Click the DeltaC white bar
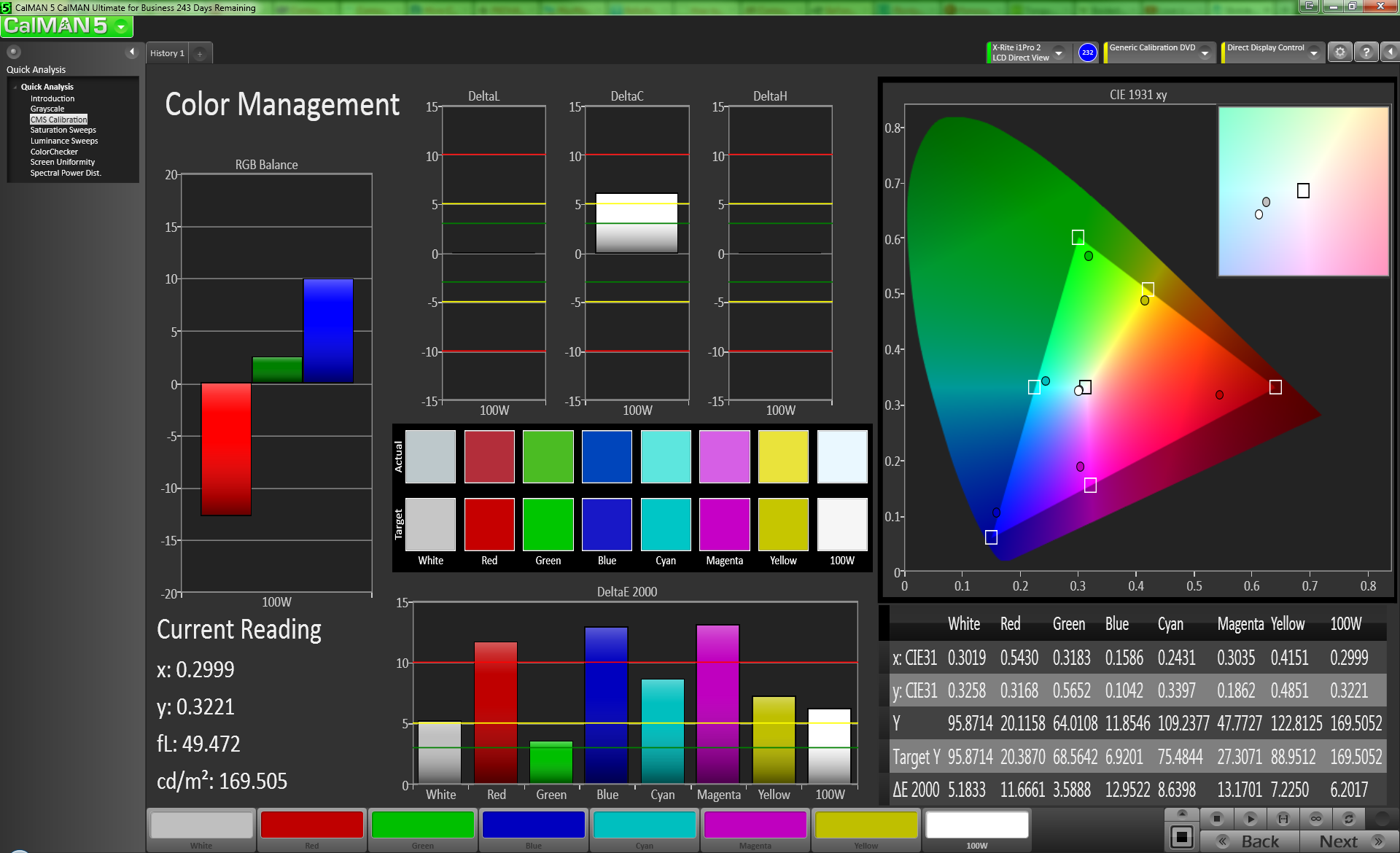 click(637, 223)
